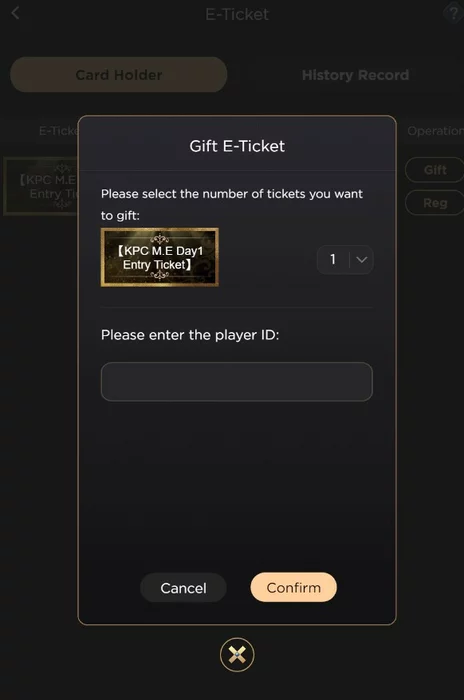Click the 'Please enter the player ID' label
The image size is (464, 700).
pos(190,335)
